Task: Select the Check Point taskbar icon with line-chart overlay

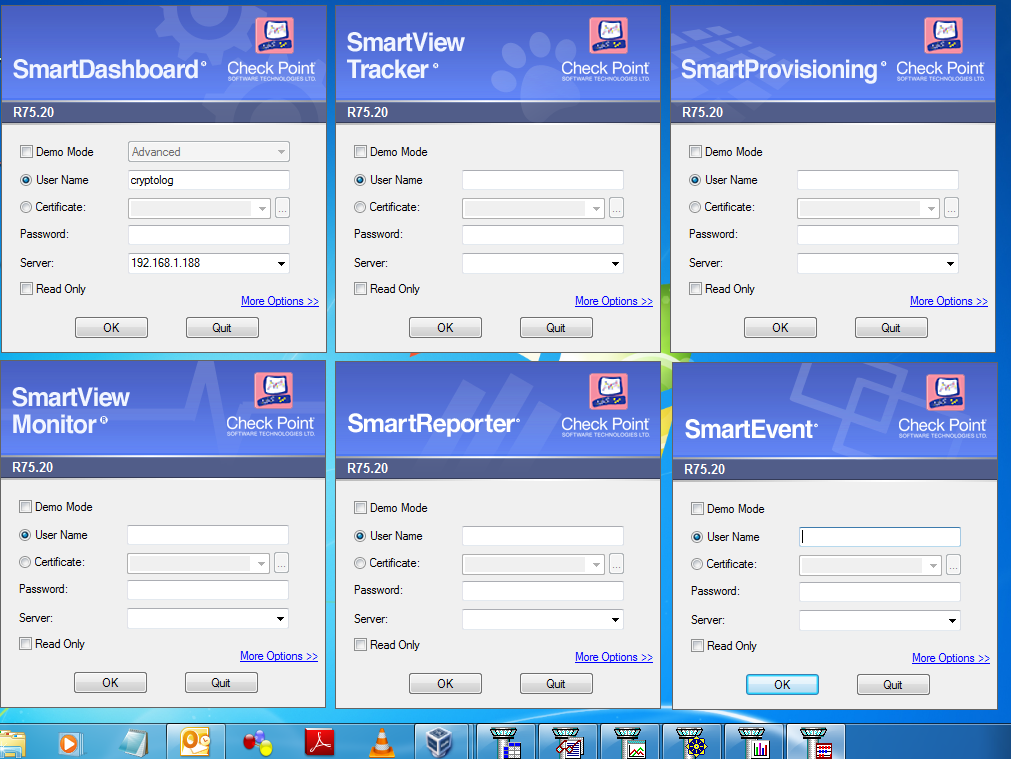Action: (x=629, y=742)
